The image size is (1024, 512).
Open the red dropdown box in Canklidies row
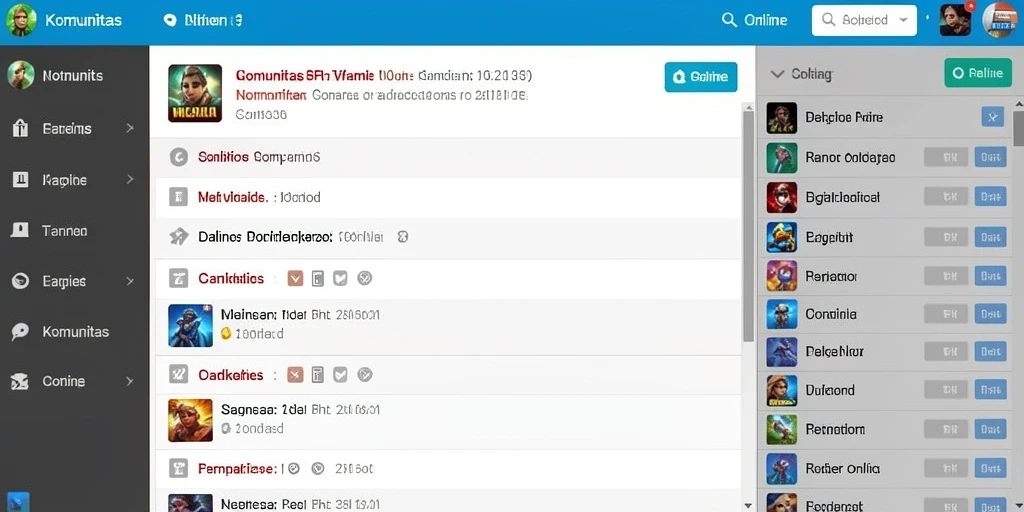coord(295,279)
